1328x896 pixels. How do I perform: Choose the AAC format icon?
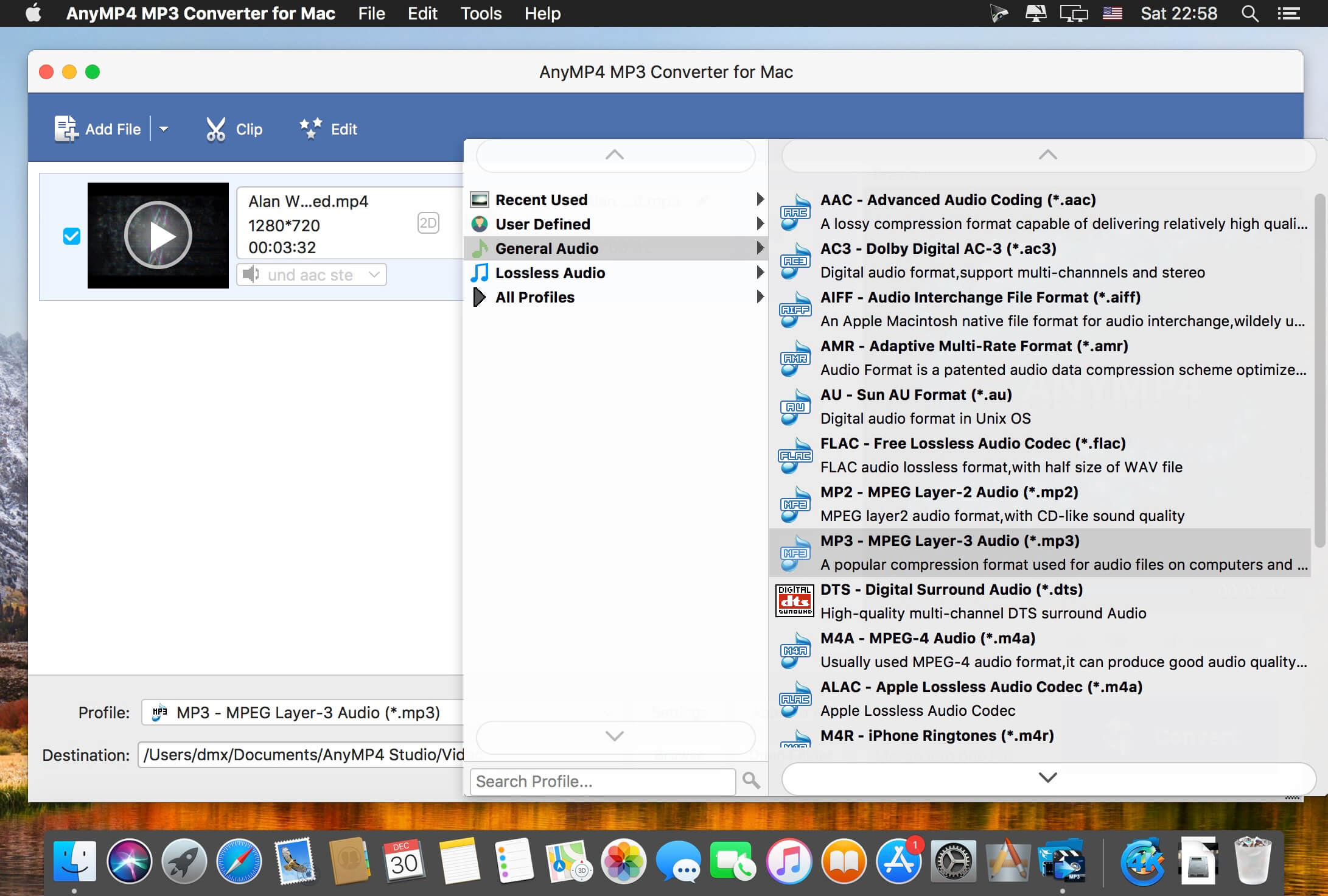[x=795, y=211]
